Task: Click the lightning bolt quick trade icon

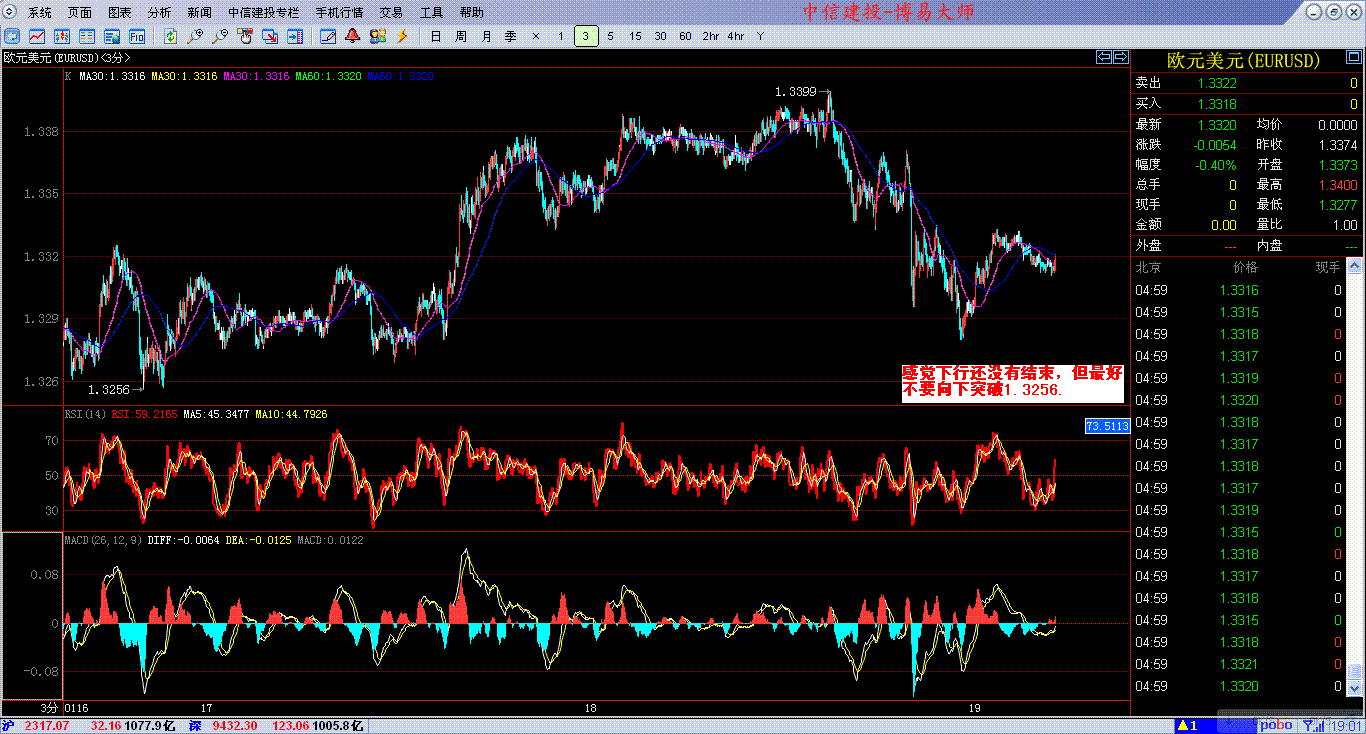Action: coord(403,37)
